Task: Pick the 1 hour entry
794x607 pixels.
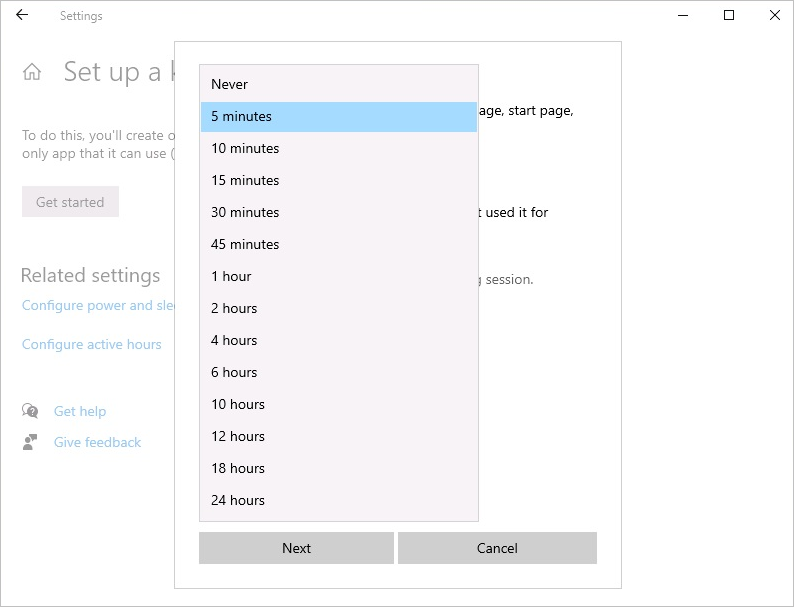Action: coord(339,276)
